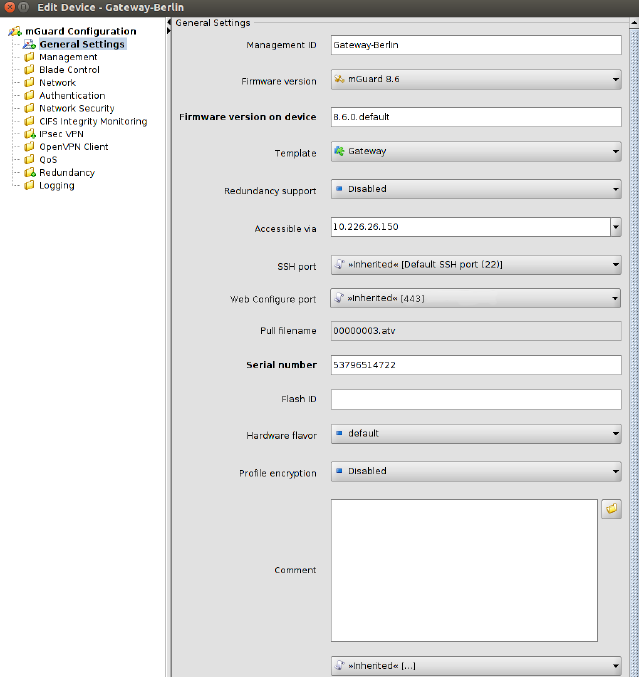Focus the Serial number input field
The image size is (642, 677).
475,365
